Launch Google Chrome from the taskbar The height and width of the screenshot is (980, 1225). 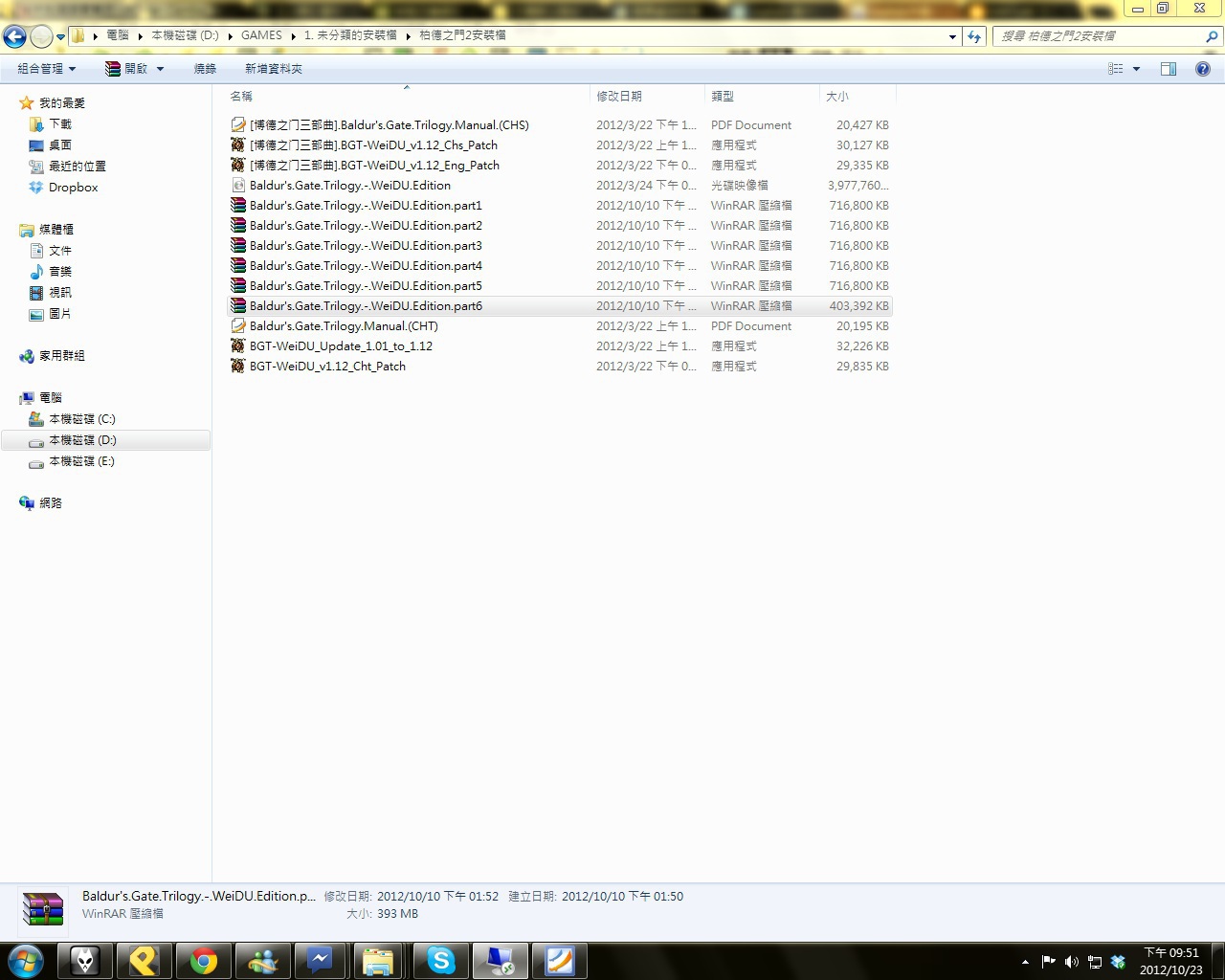click(x=203, y=961)
